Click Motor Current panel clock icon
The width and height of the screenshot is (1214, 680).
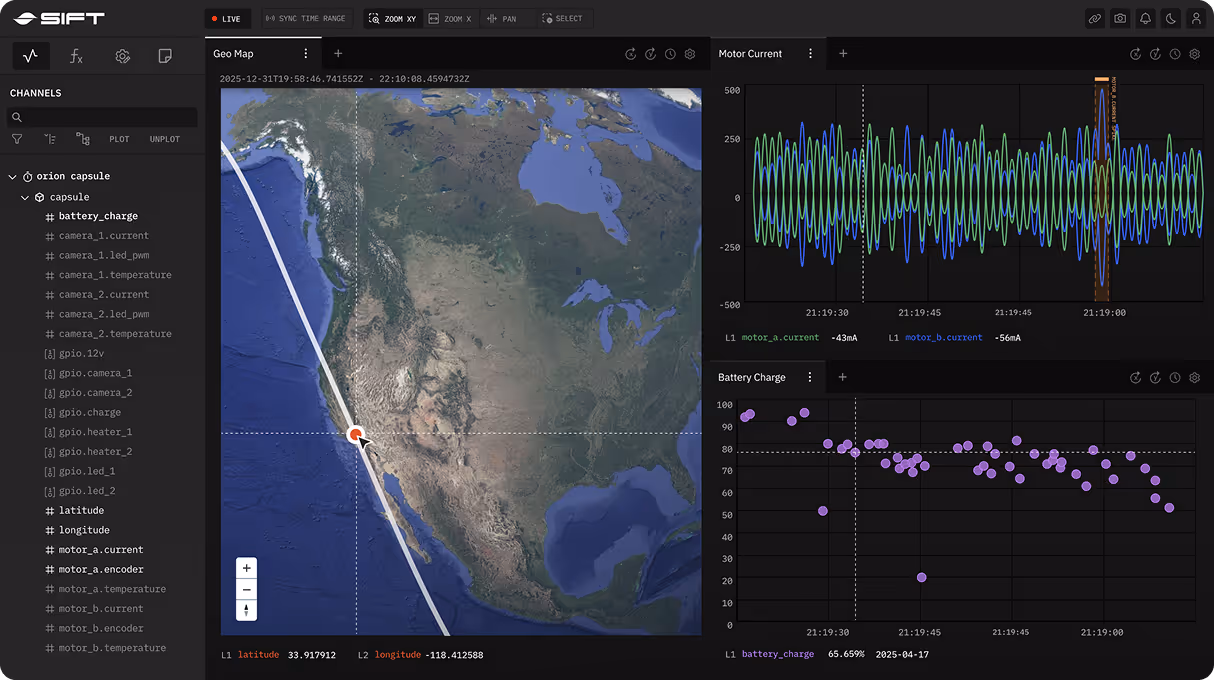point(1175,54)
